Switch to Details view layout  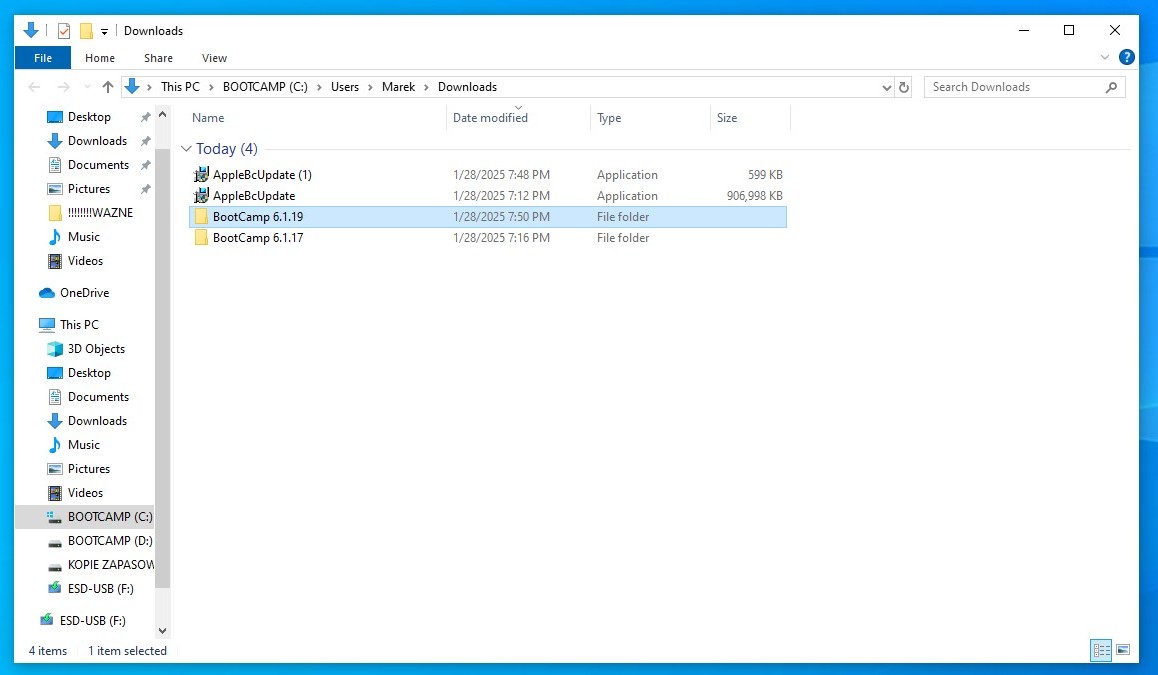pyautogui.click(x=1101, y=651)
